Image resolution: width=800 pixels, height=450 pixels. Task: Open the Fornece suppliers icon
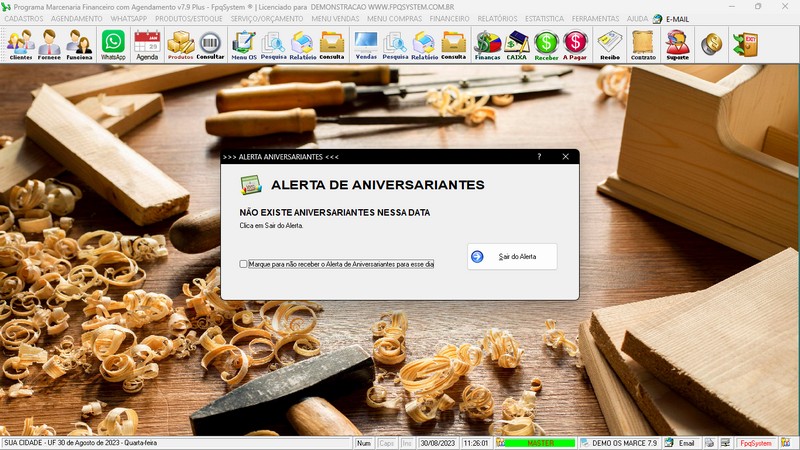[49, 44]
